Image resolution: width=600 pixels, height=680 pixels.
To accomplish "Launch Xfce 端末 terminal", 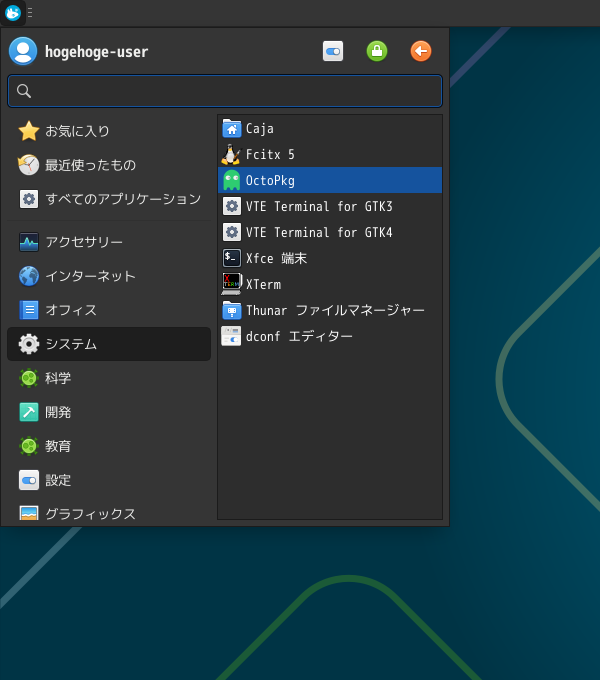I will coord(330,258).
